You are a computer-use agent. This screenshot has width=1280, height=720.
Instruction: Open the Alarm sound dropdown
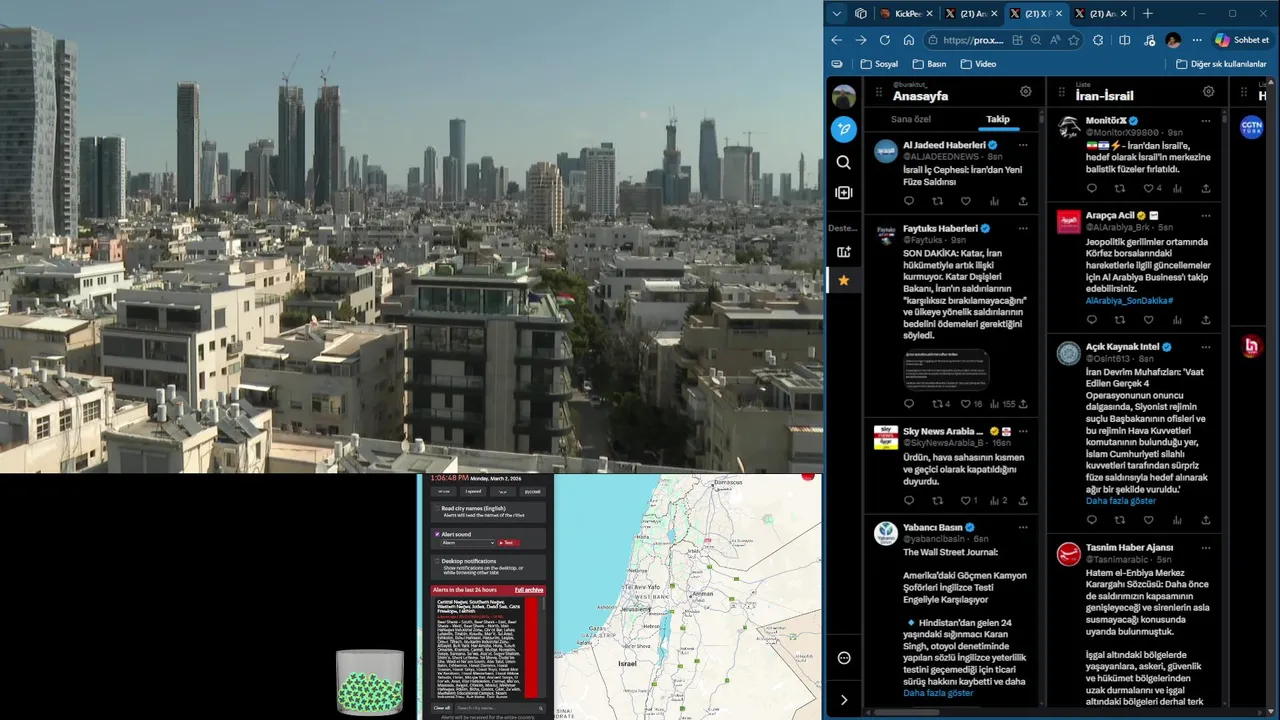(x=467, y=543)
